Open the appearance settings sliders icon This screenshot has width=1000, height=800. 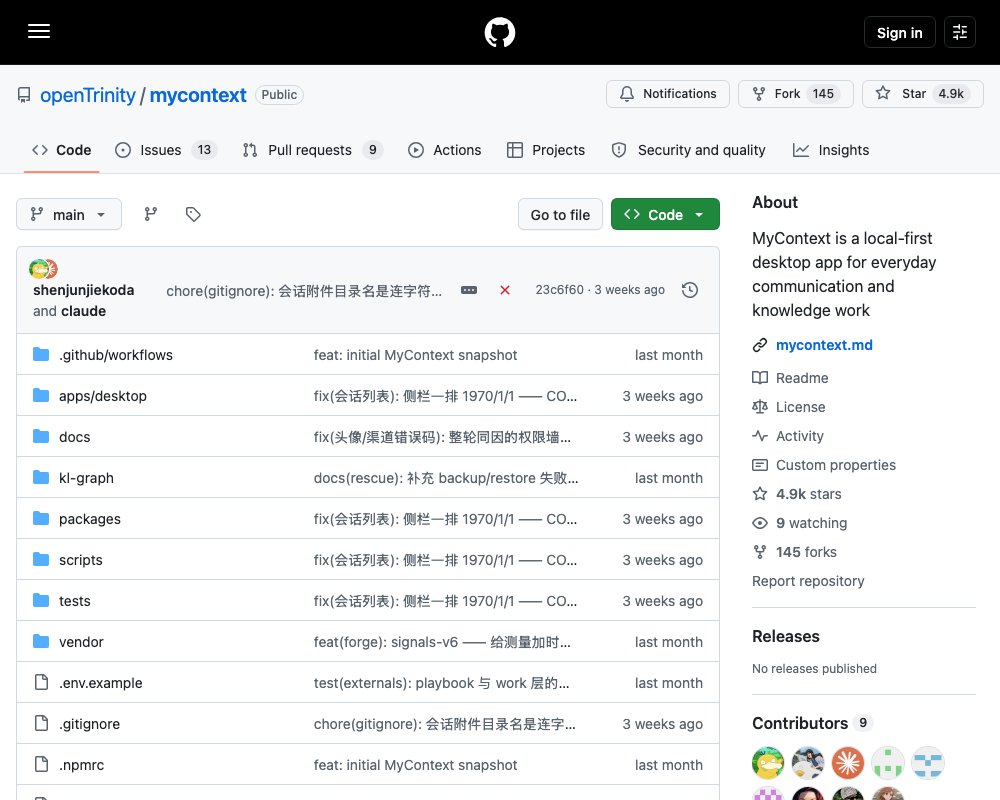960,32
